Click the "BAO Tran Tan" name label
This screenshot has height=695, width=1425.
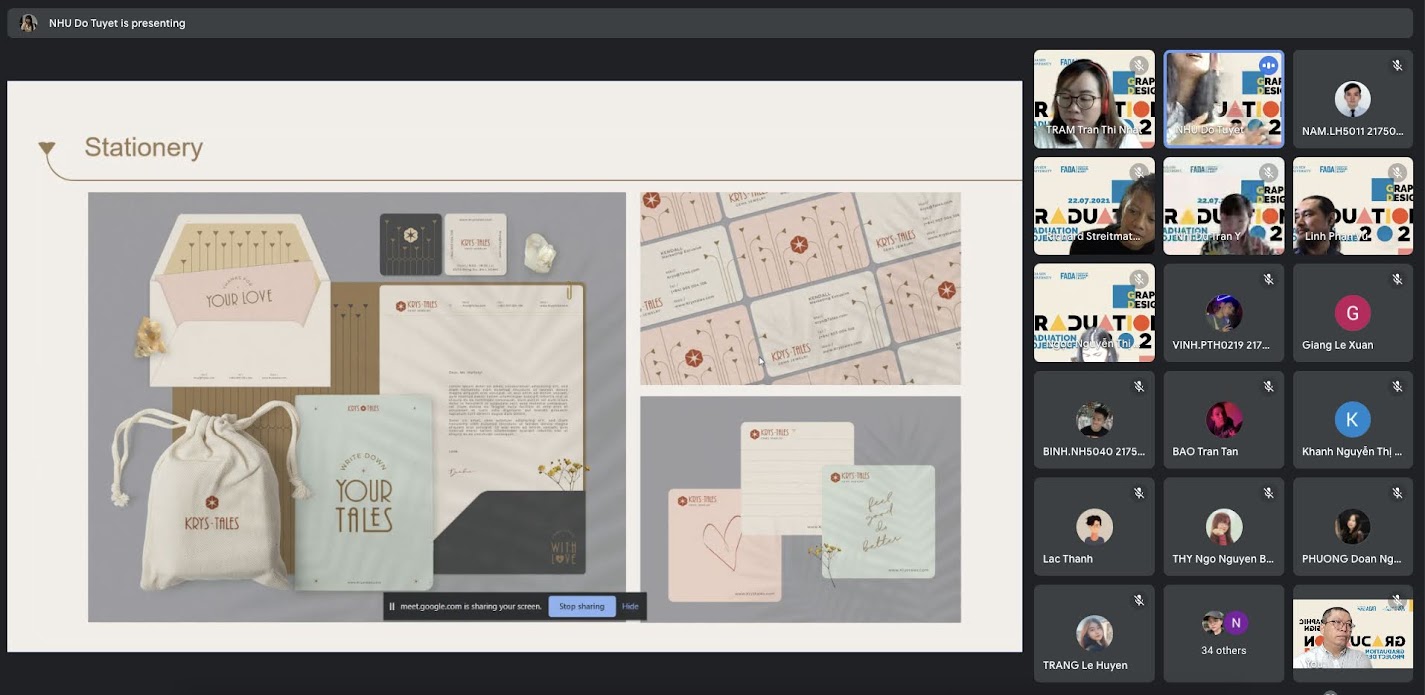coord(1205,452)
